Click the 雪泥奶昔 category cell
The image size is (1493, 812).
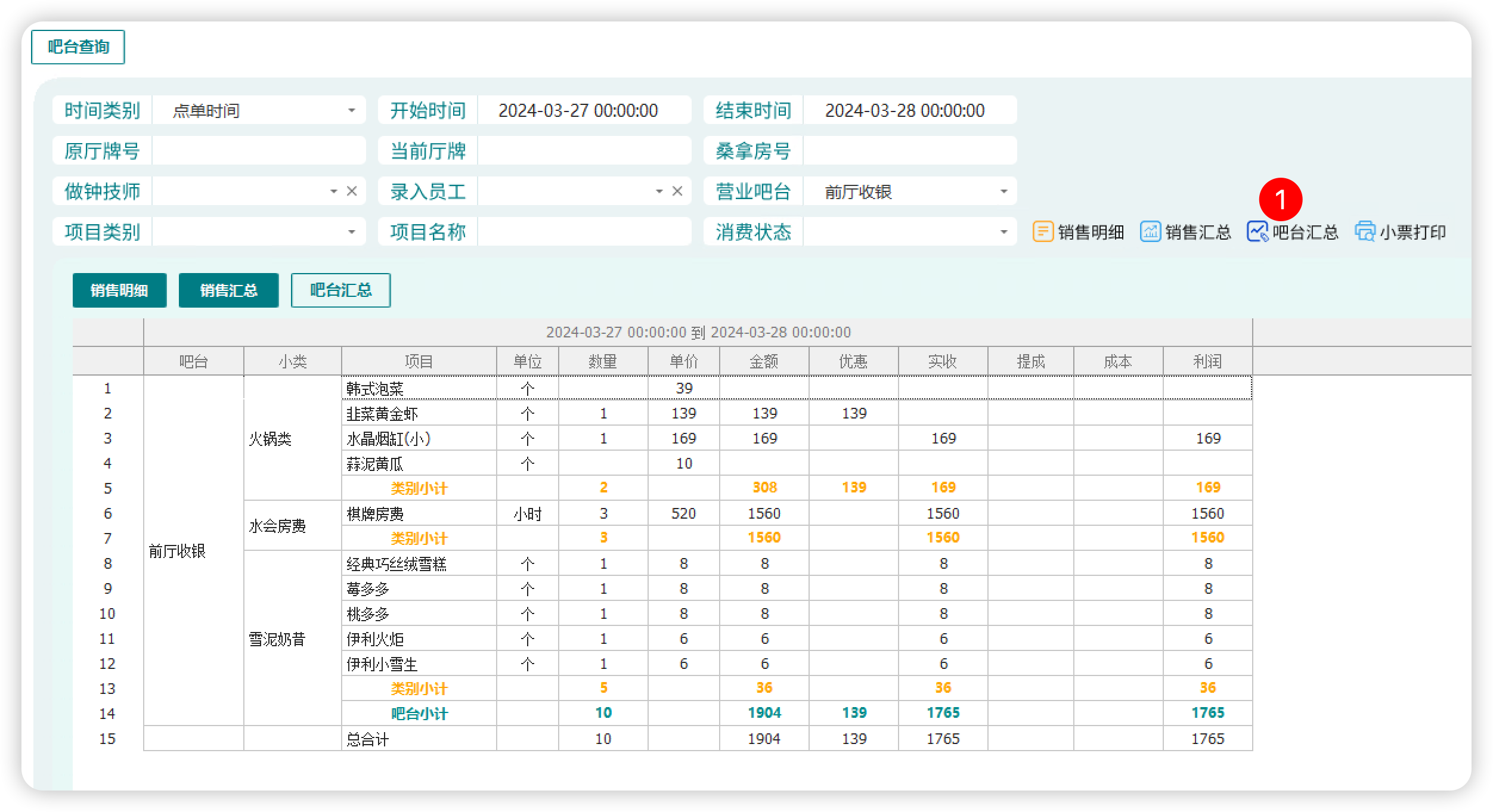(293, 639)
